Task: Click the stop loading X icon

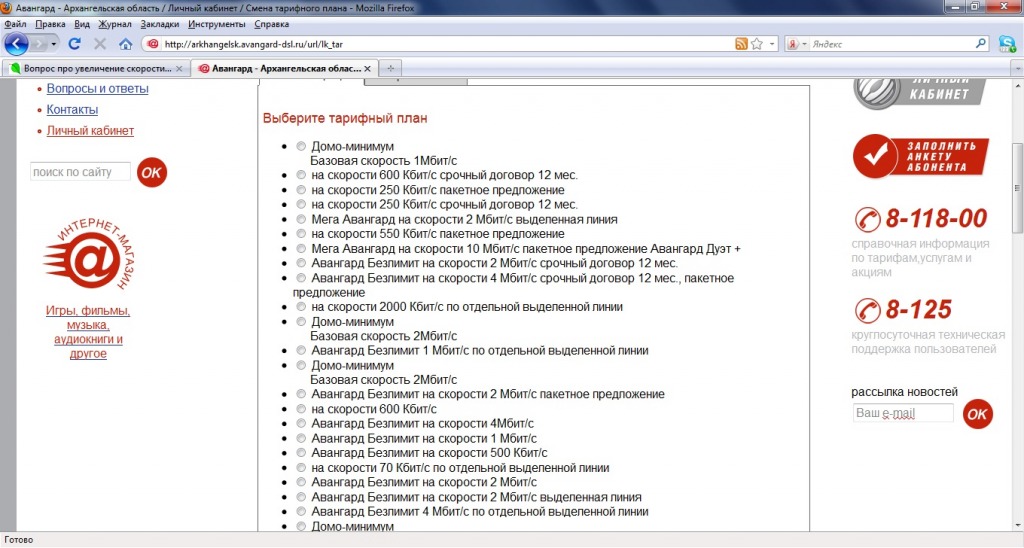Action: (100, 44)
